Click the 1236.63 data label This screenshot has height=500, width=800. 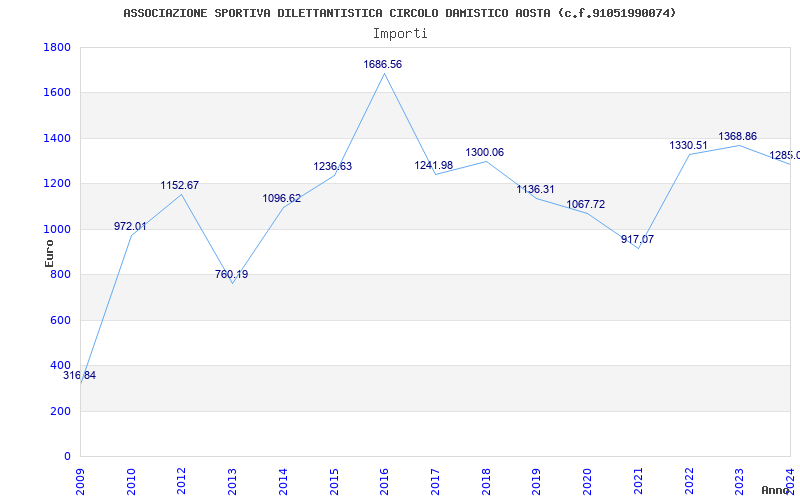[x=333, y=166]
